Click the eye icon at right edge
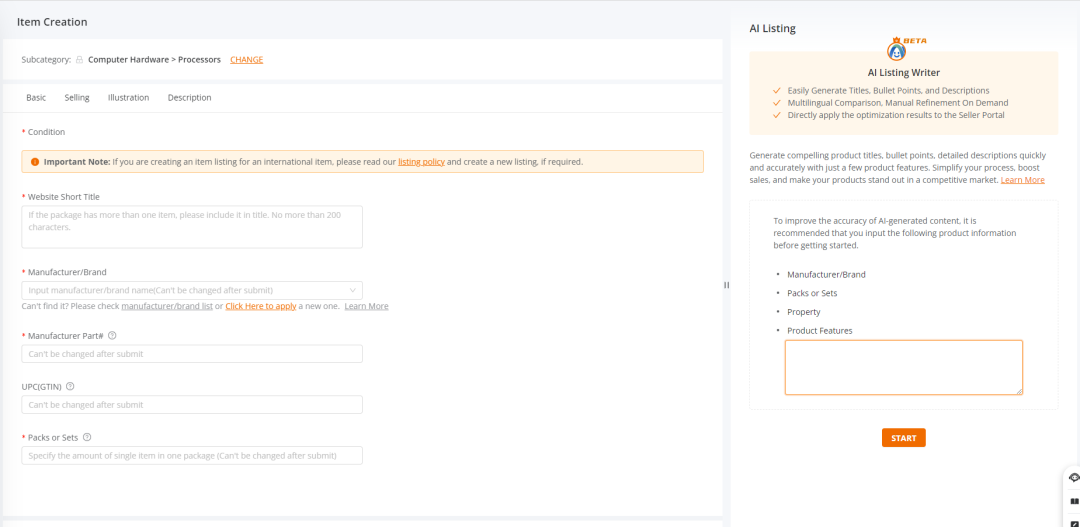Image resolution: width=1080 pixels, height=527 pixels. (1074, 478)
